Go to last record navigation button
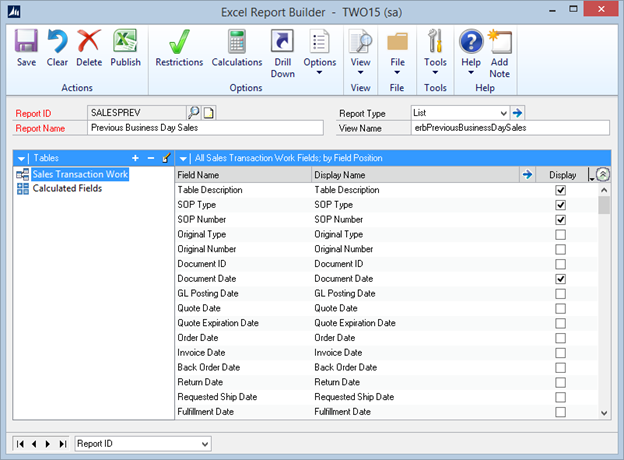 coord(62,444)
